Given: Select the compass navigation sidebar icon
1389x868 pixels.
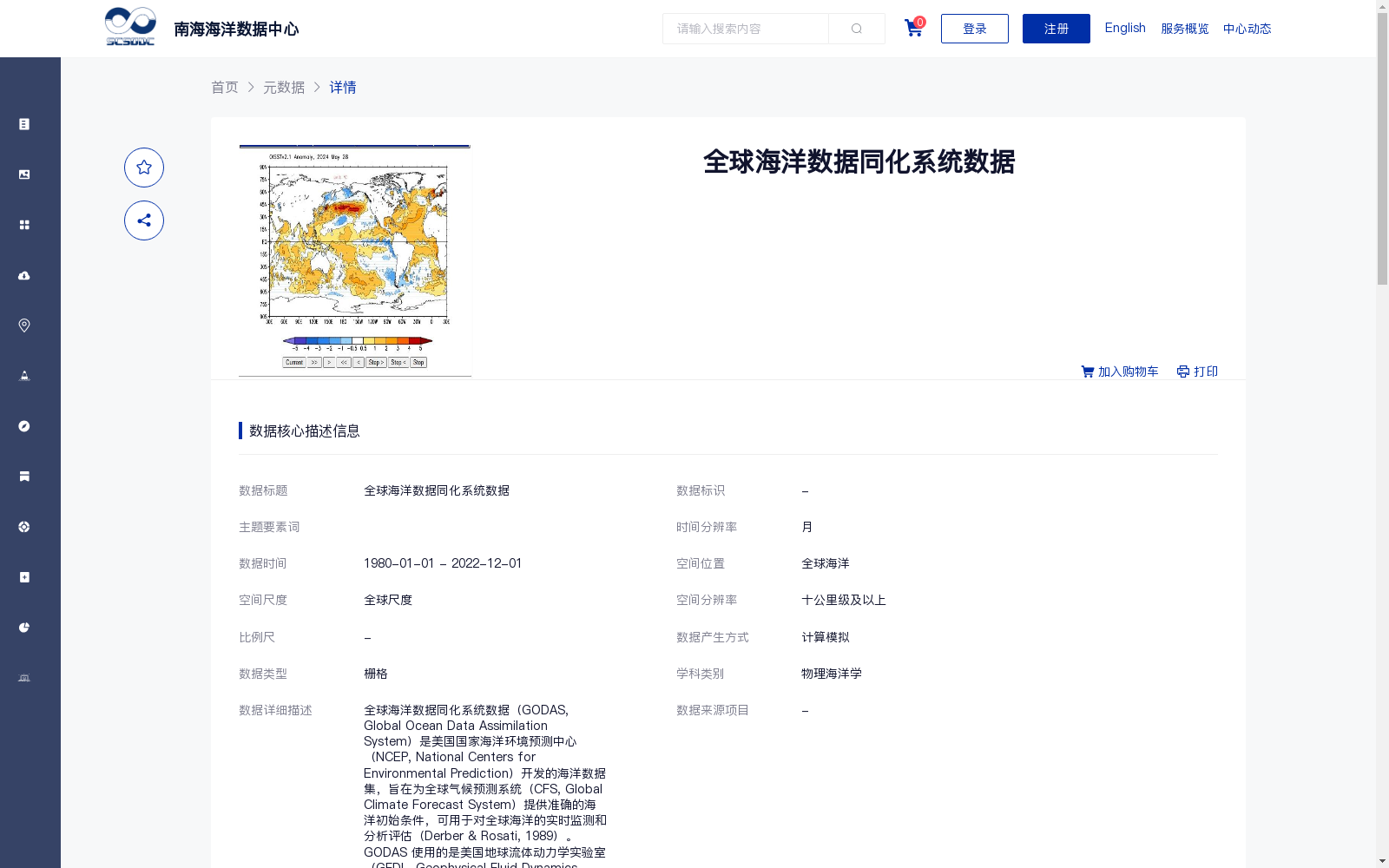Looking at the screenshot, I should click(23, 425).
